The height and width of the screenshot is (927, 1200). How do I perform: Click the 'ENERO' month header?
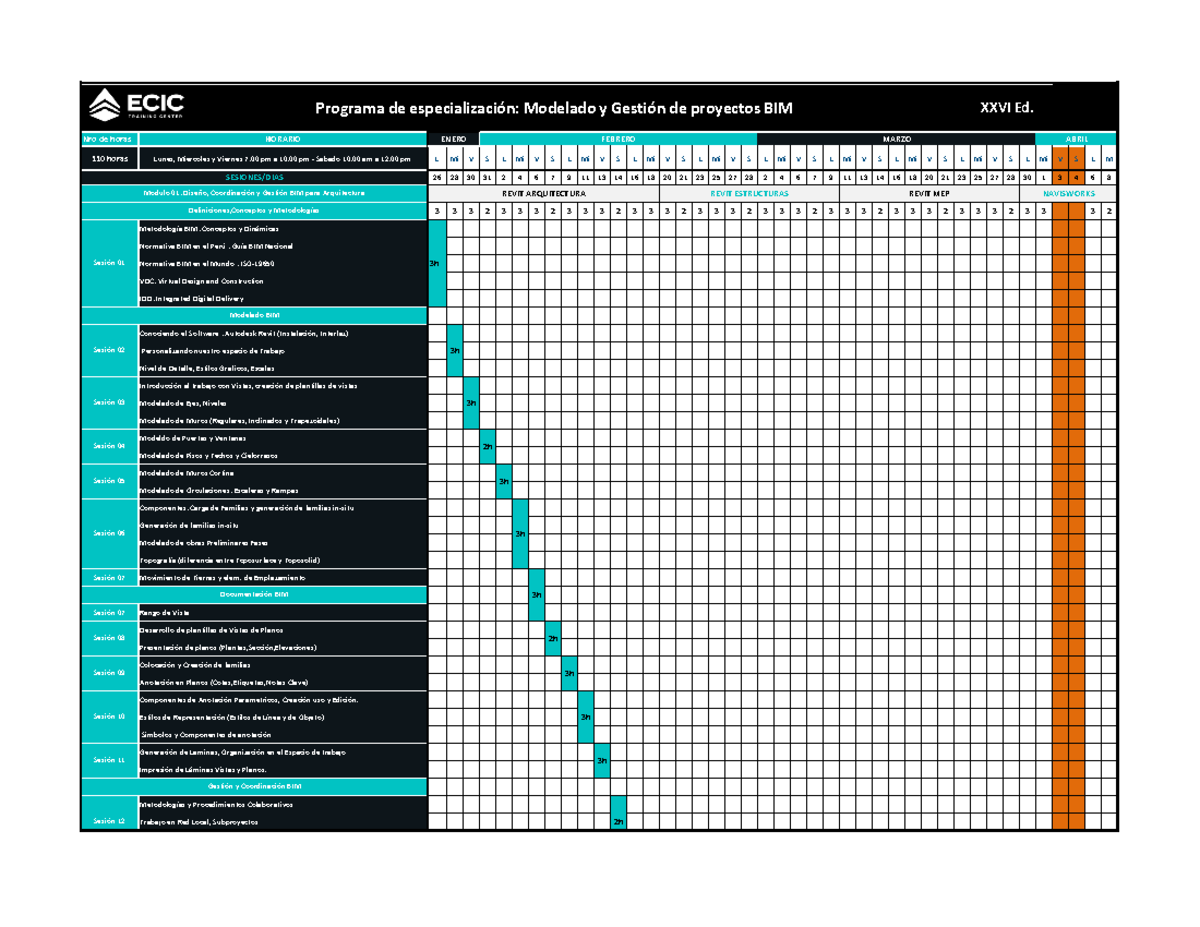(453, 139)
